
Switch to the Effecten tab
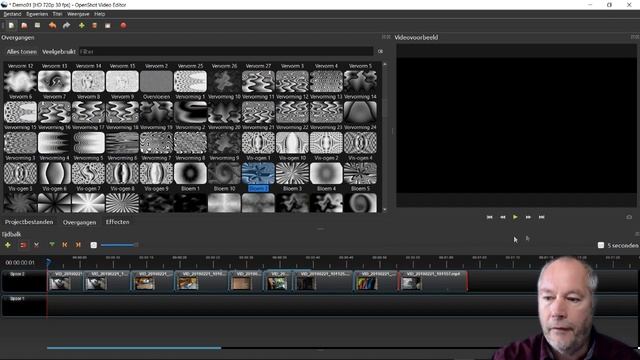tap(118, 222)
